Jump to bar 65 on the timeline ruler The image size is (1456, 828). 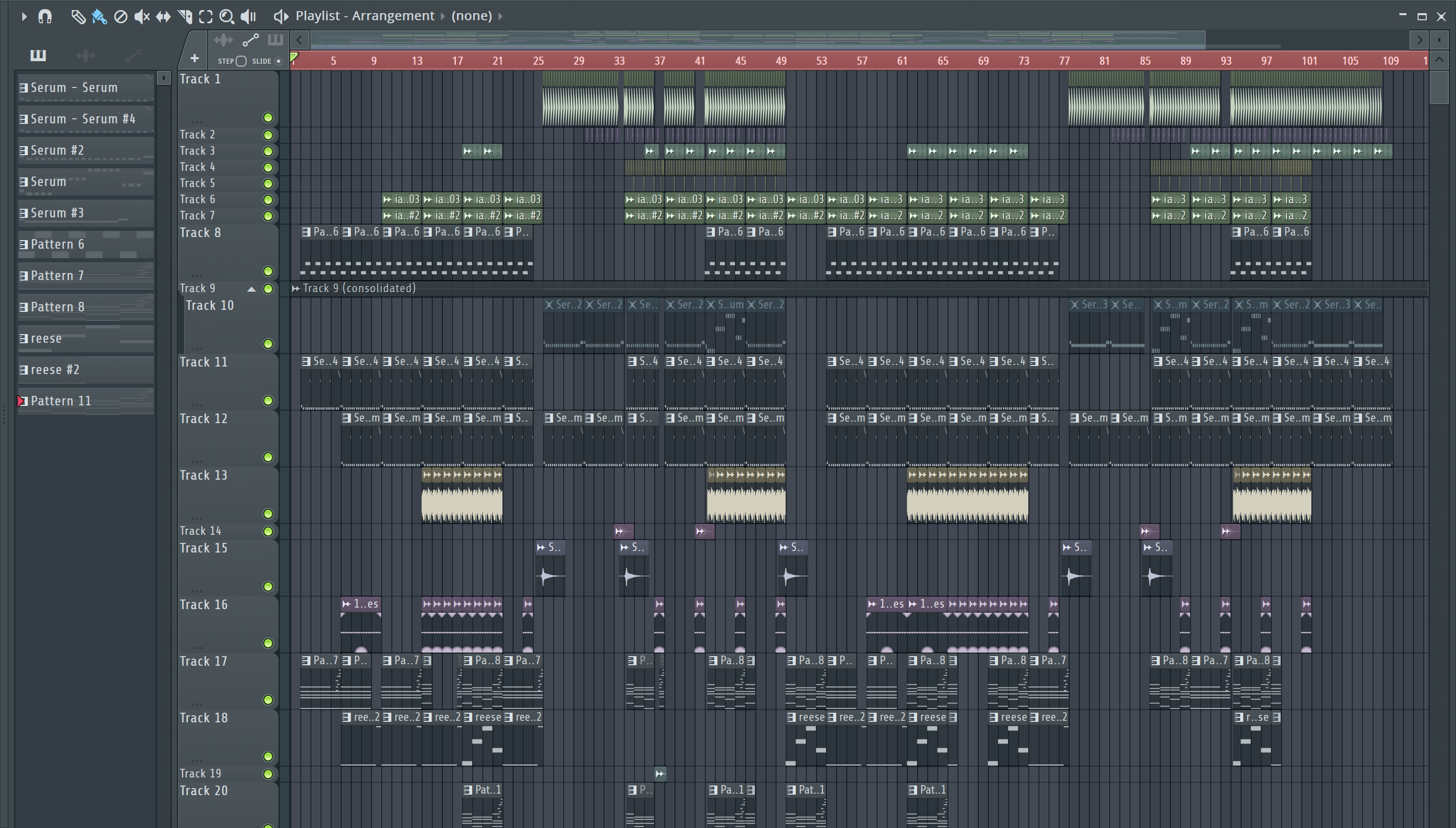[943, 61]
